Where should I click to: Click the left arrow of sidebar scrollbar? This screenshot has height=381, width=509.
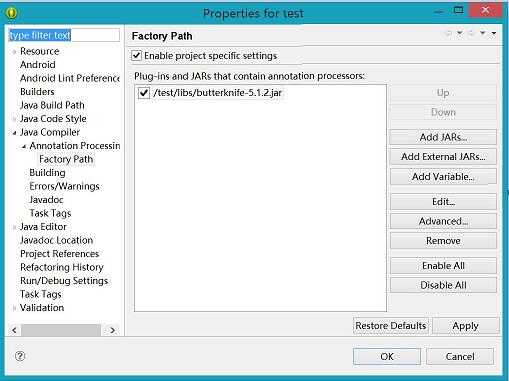coord(14,330)
